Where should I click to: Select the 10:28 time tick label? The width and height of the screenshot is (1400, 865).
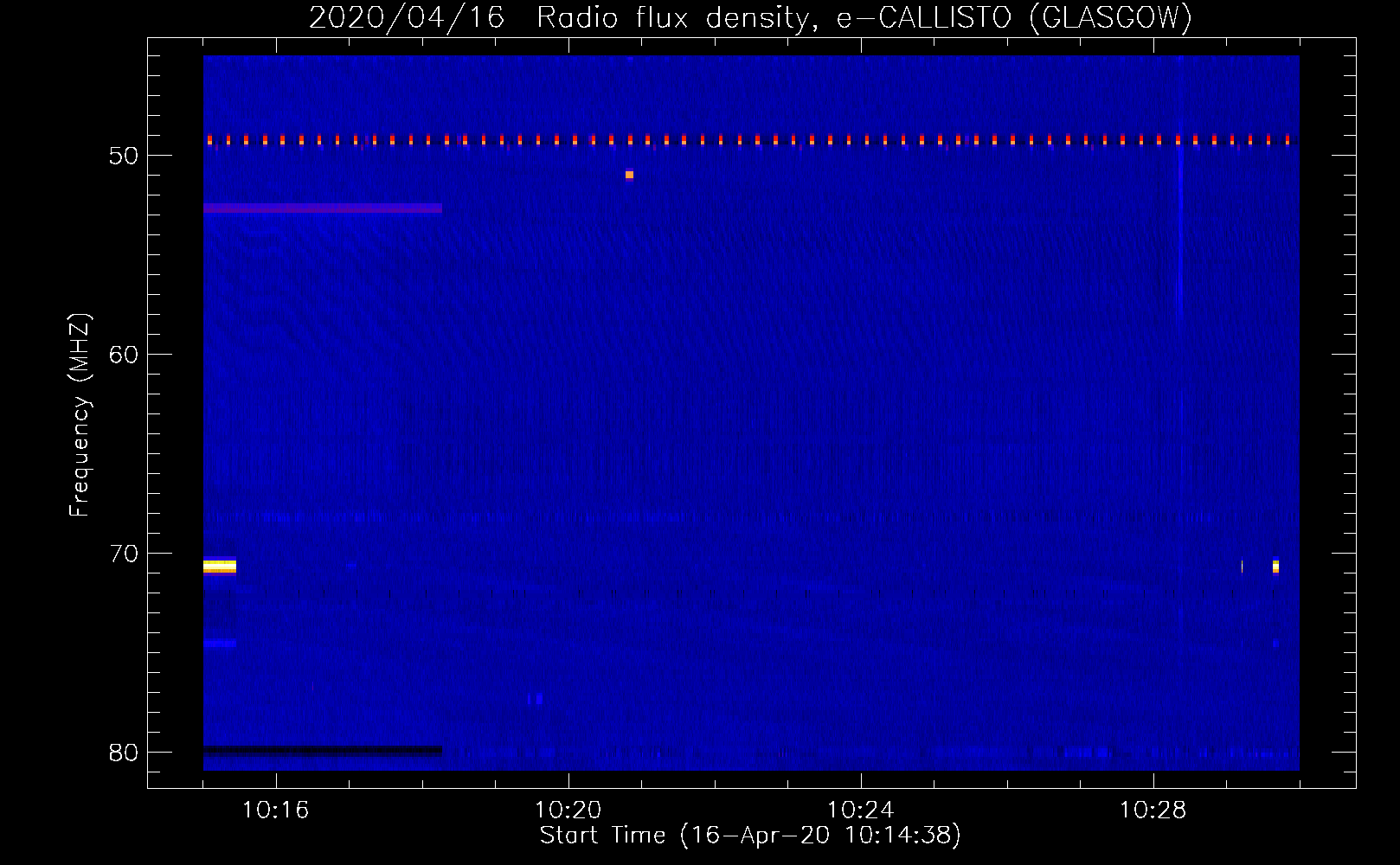click(1153, 811)
